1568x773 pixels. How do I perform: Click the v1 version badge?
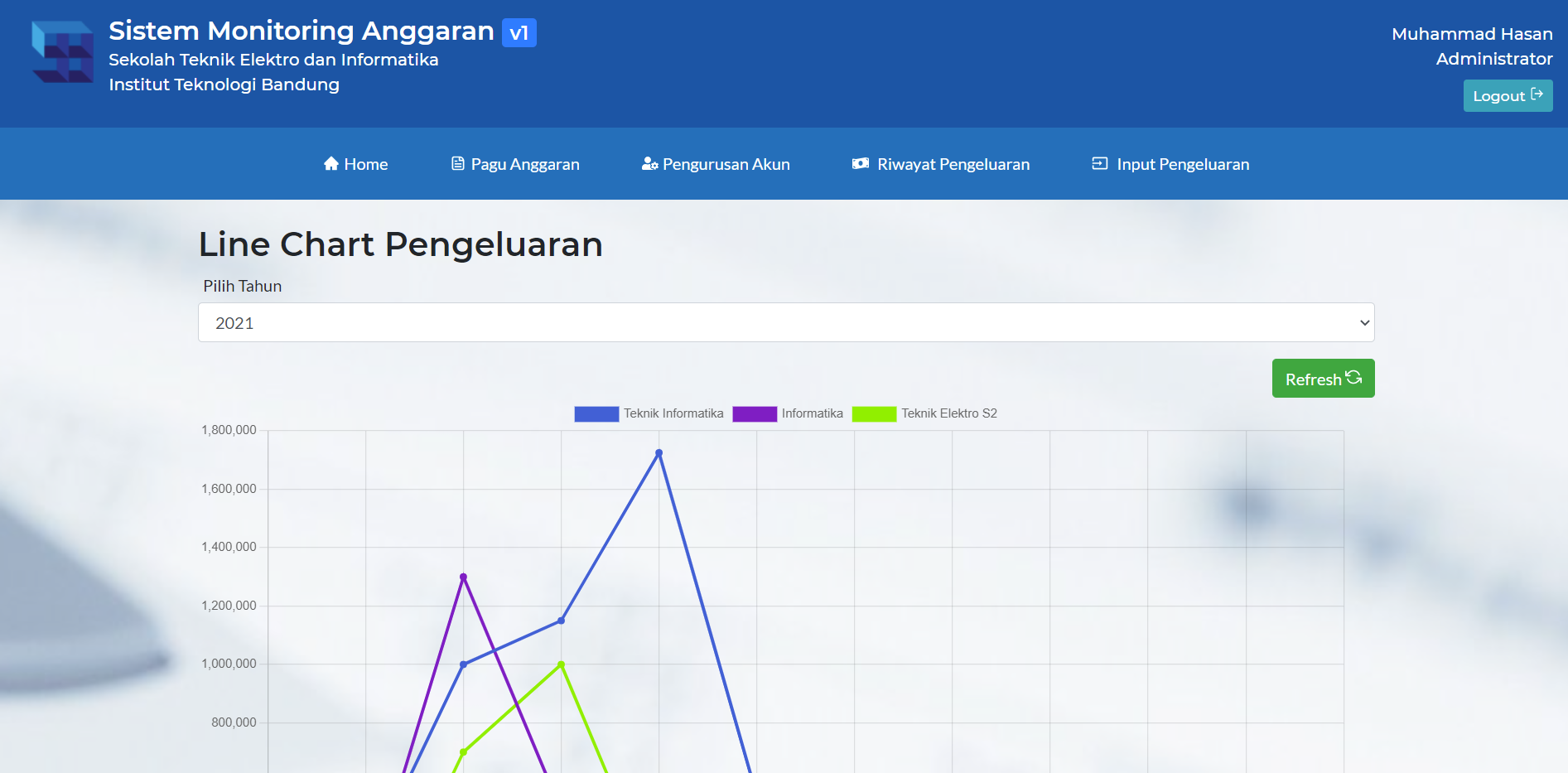click(519, 33)
